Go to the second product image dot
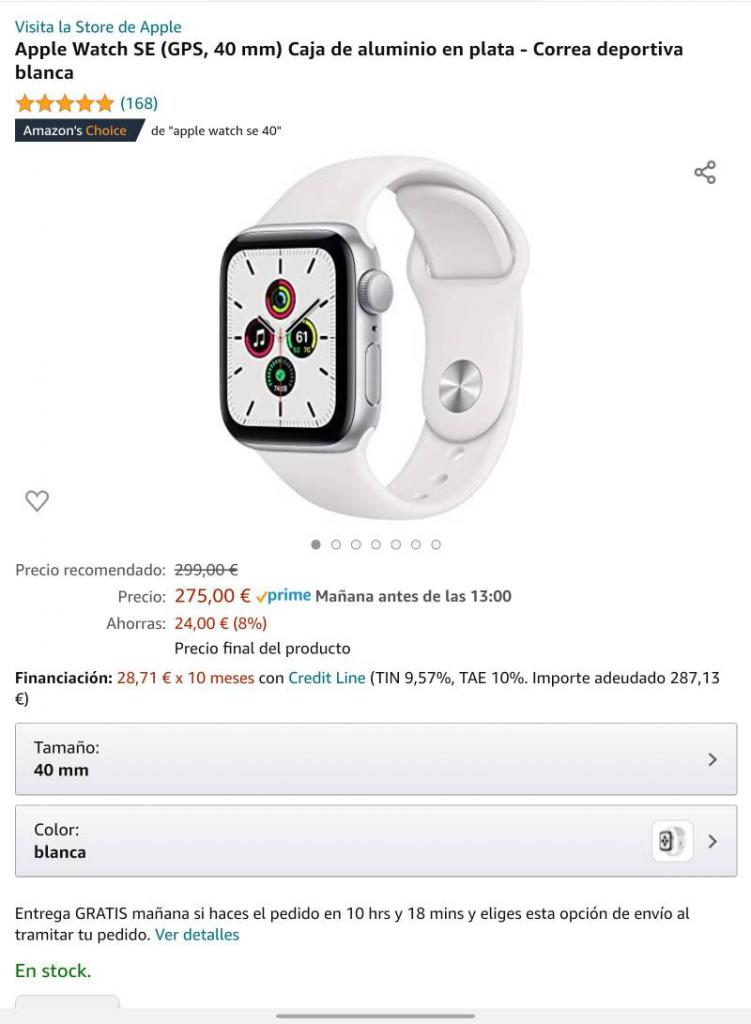The width and height of the screenshot is (751, 1024). click(x=336, y=544)
